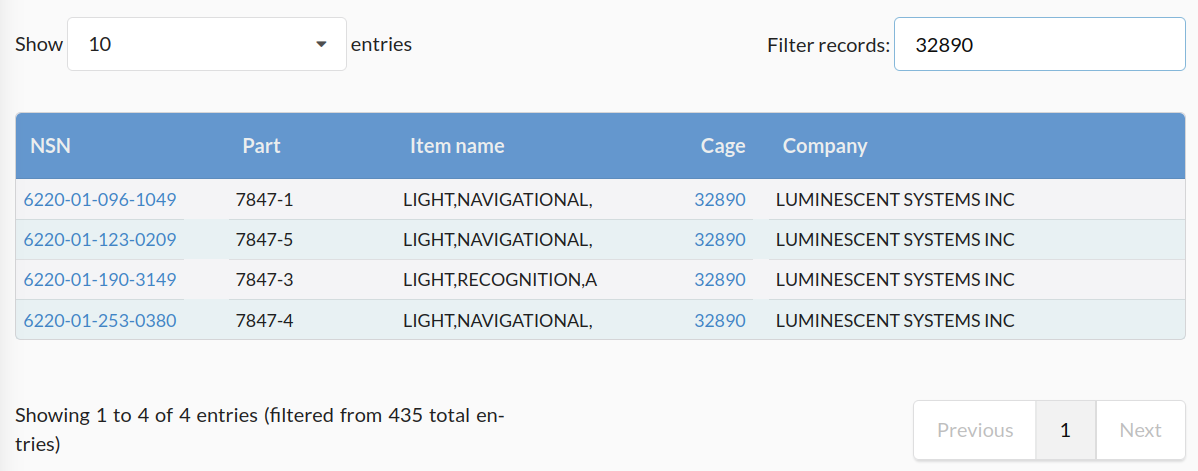The height and width of the screenshot is (471, 1198).
Task: Click cage code 32890 for part 7847-5
Action: 720,240
